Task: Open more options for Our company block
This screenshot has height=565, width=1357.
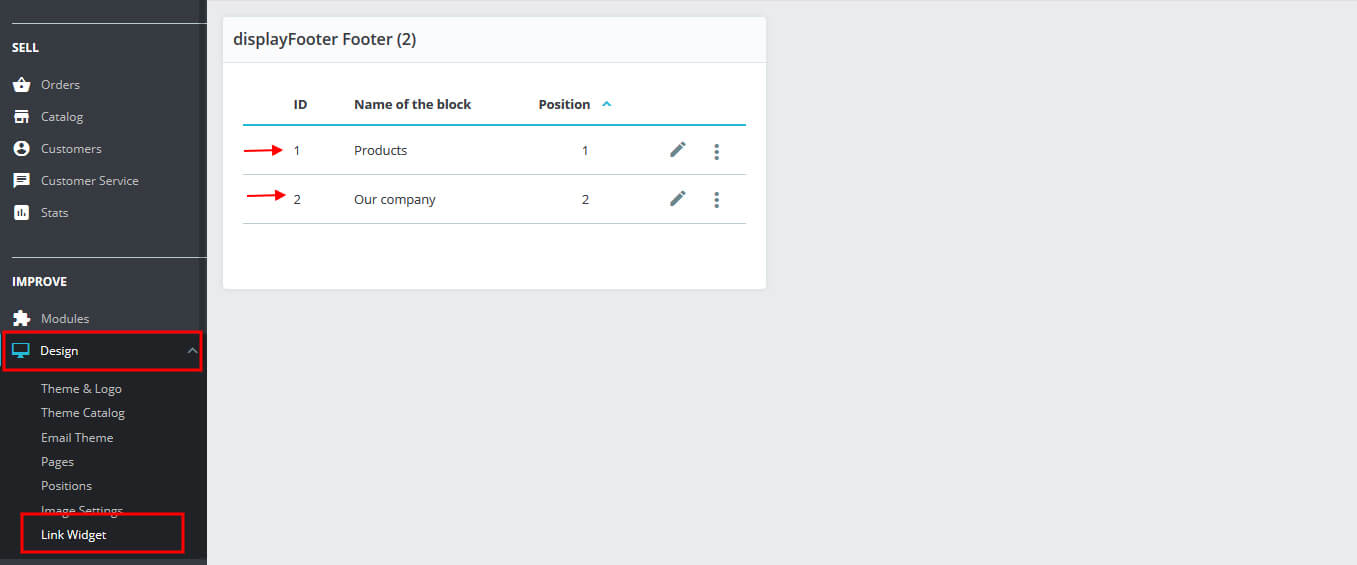Action: pos(717,200)
